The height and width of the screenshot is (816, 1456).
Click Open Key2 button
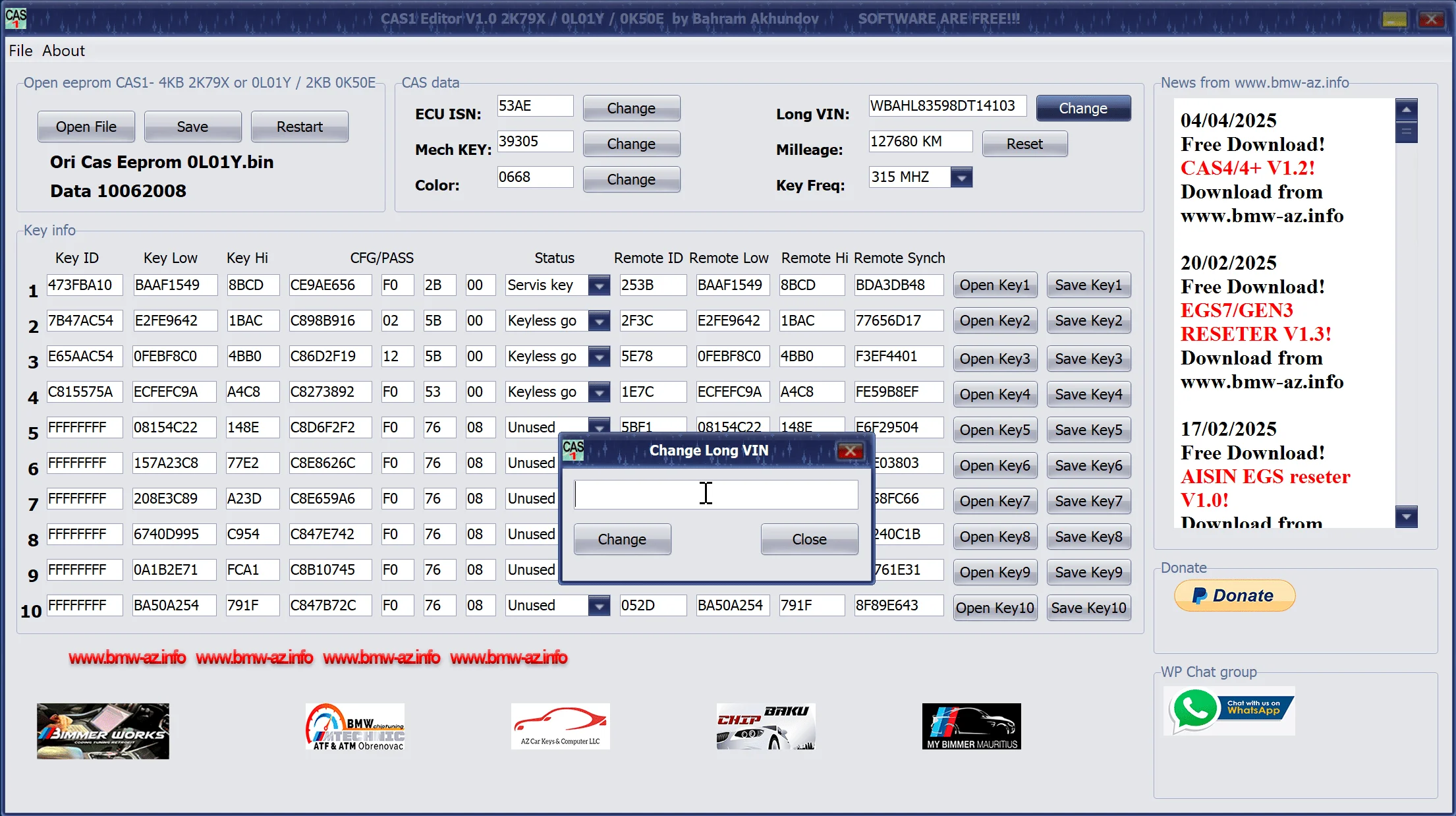click(x=995, y=321)
